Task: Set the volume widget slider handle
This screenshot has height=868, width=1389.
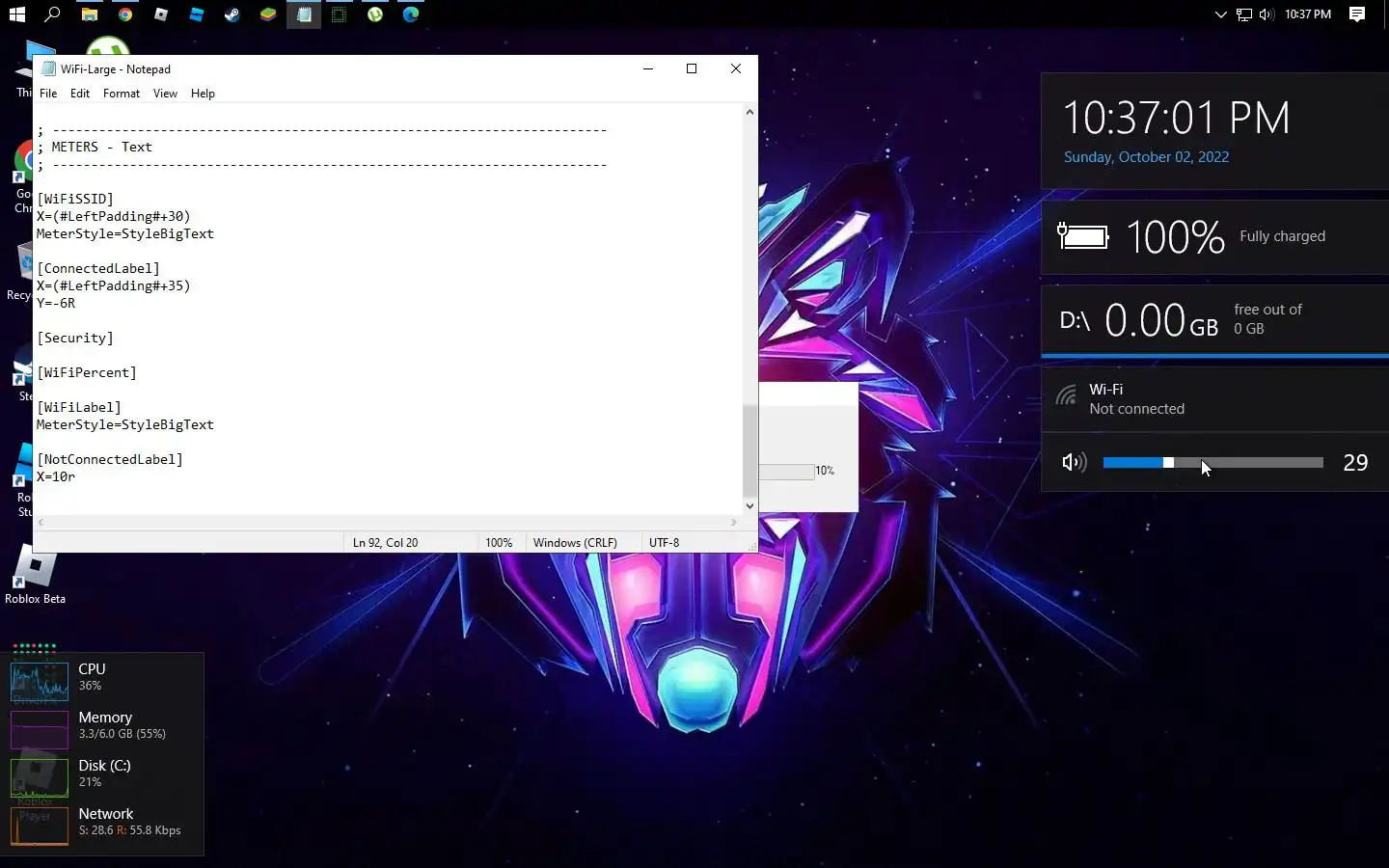Action: (1168, 463)
